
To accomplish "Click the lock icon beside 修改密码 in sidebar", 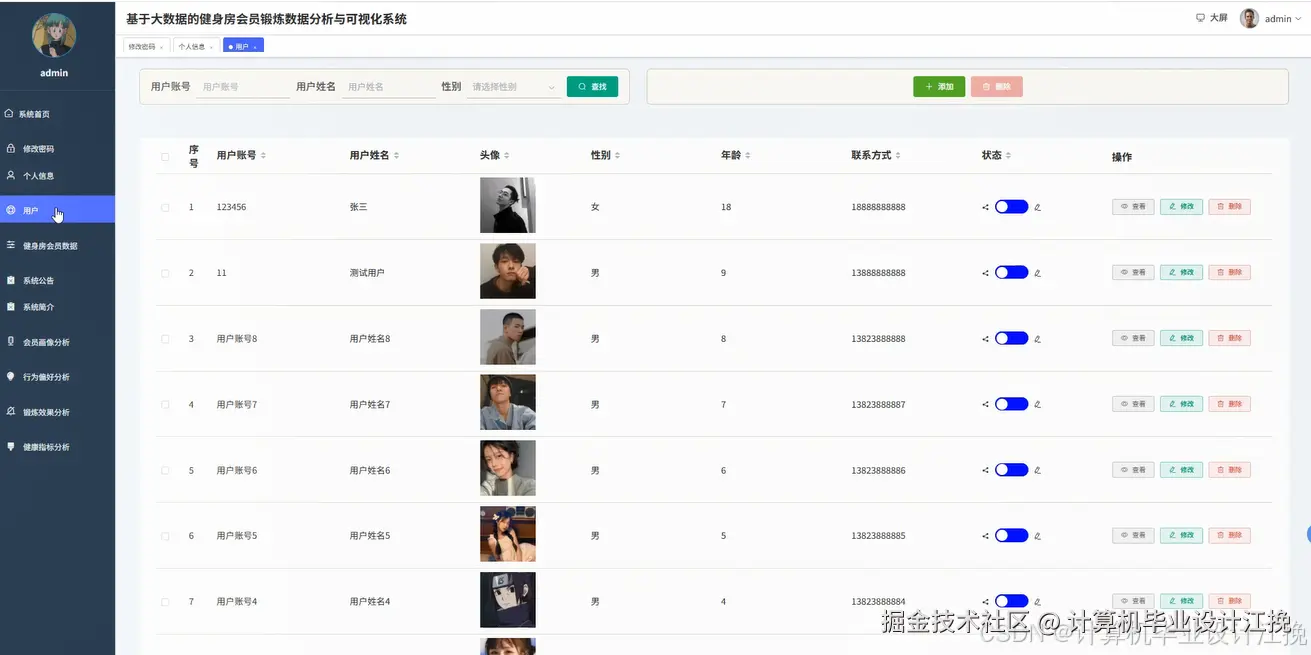I will click(x=10, y=148).
